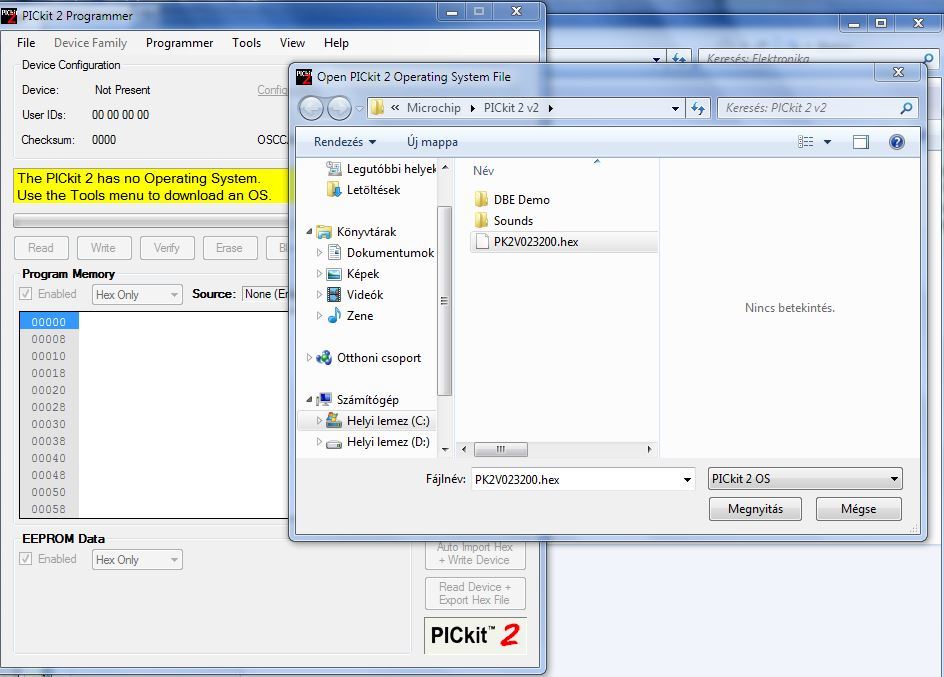Screen dimensions: 944x677
Task: Open Program Memory Hex Only dropdown
Action: click(x=137, y=294)
